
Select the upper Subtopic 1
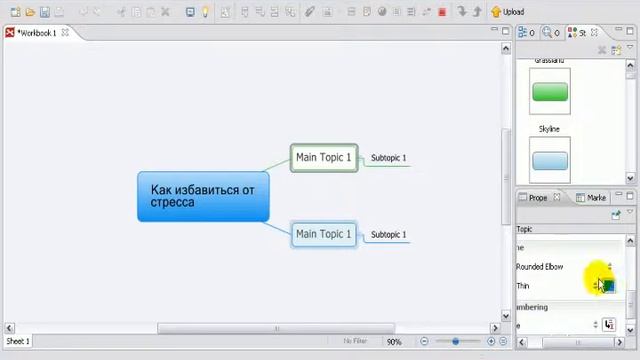pos(389,158)
